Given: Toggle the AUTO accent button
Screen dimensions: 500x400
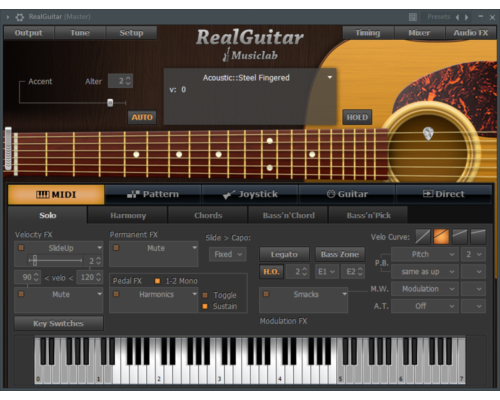Looking at the screenshot, I should click(142, 117).
